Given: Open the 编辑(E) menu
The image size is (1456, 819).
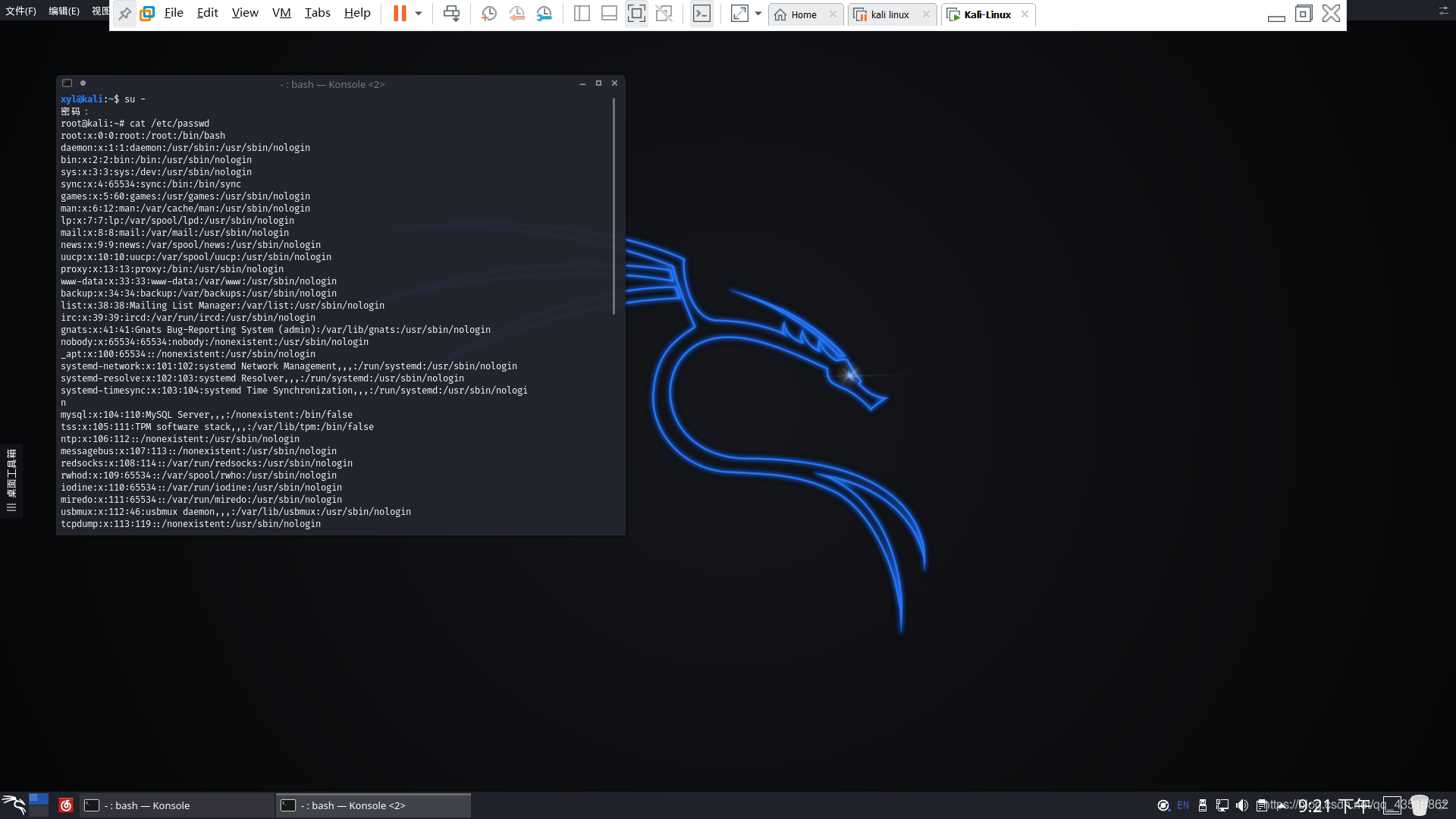Looking at the screenshot, I should point(64,11).
